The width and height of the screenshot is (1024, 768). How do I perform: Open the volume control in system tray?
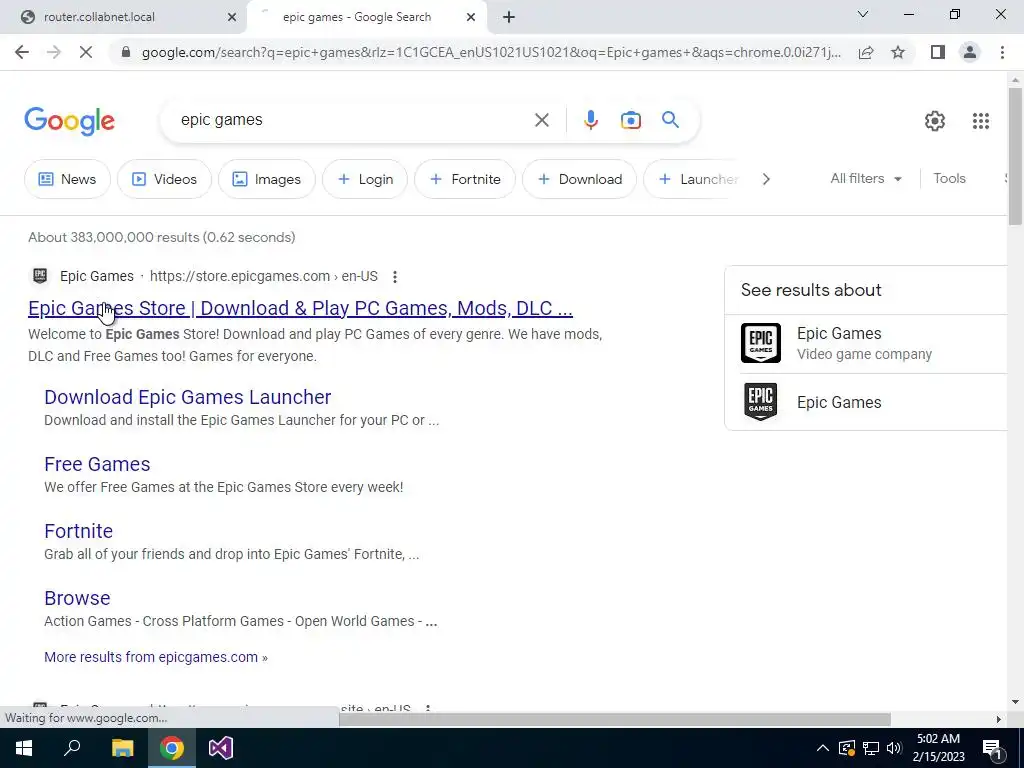[x=895, y=748]
